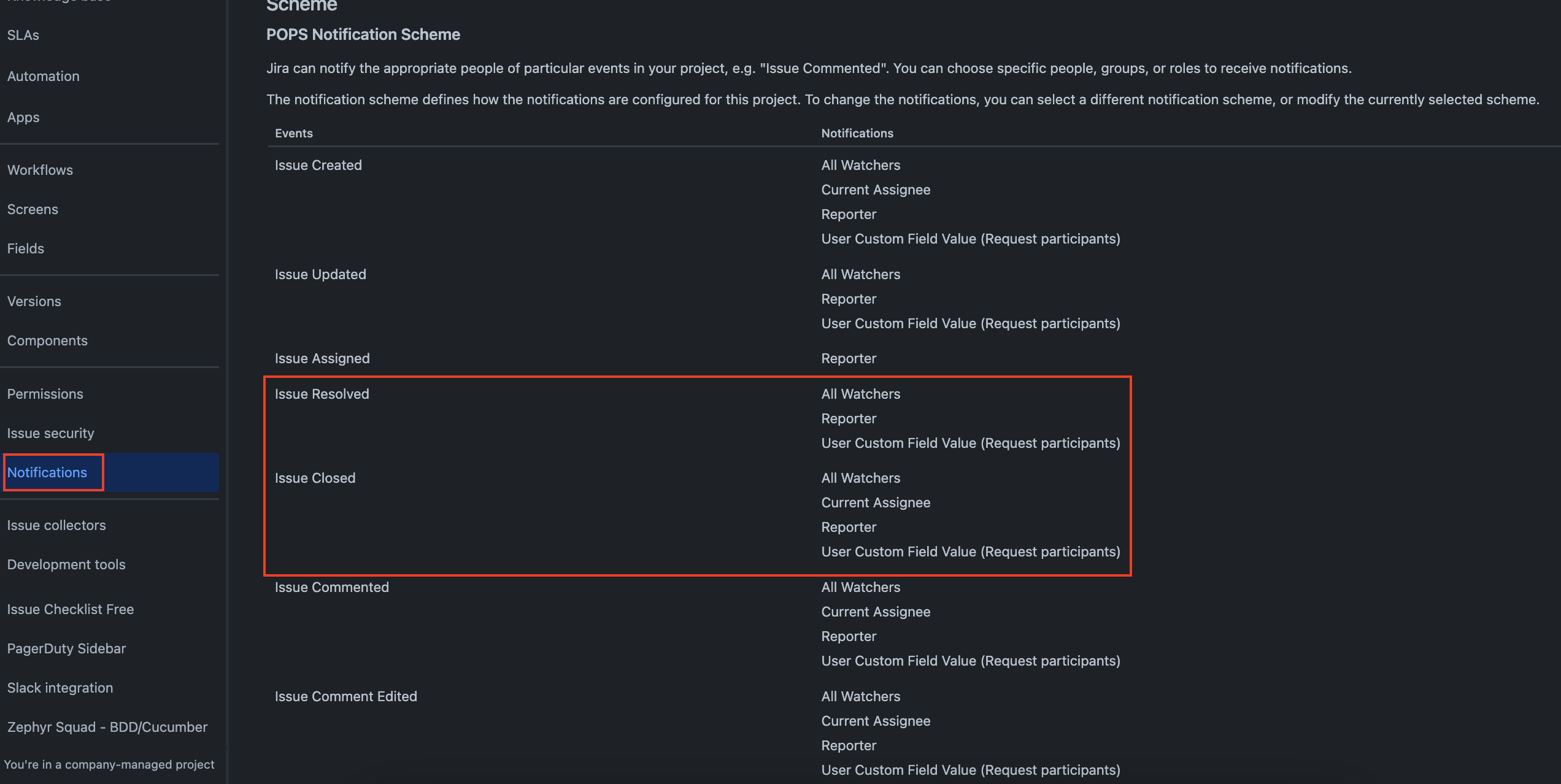Viewport: 1561px width, 784px height.
Task: Navigate to the Versions section
Action: (x=34, y=301)
